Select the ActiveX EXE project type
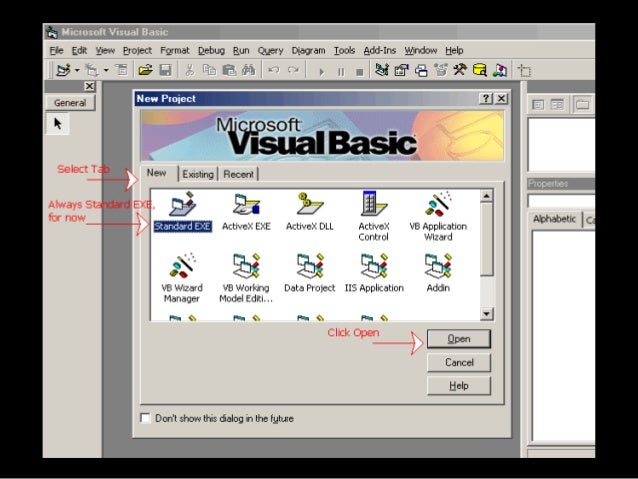Screen dimensions: 638x479 click(x=246, y=212)
